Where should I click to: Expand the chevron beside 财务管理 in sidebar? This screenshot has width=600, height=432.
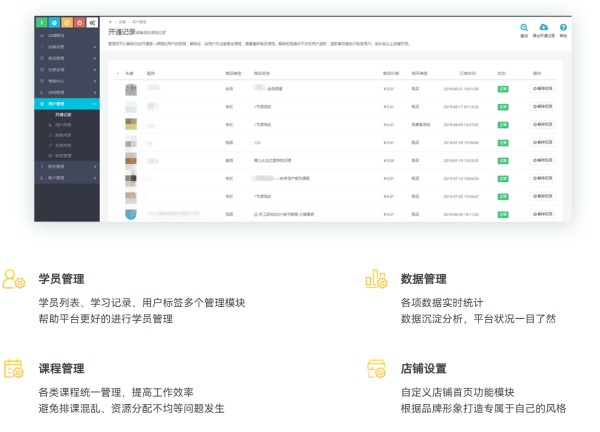pos(95,166)
